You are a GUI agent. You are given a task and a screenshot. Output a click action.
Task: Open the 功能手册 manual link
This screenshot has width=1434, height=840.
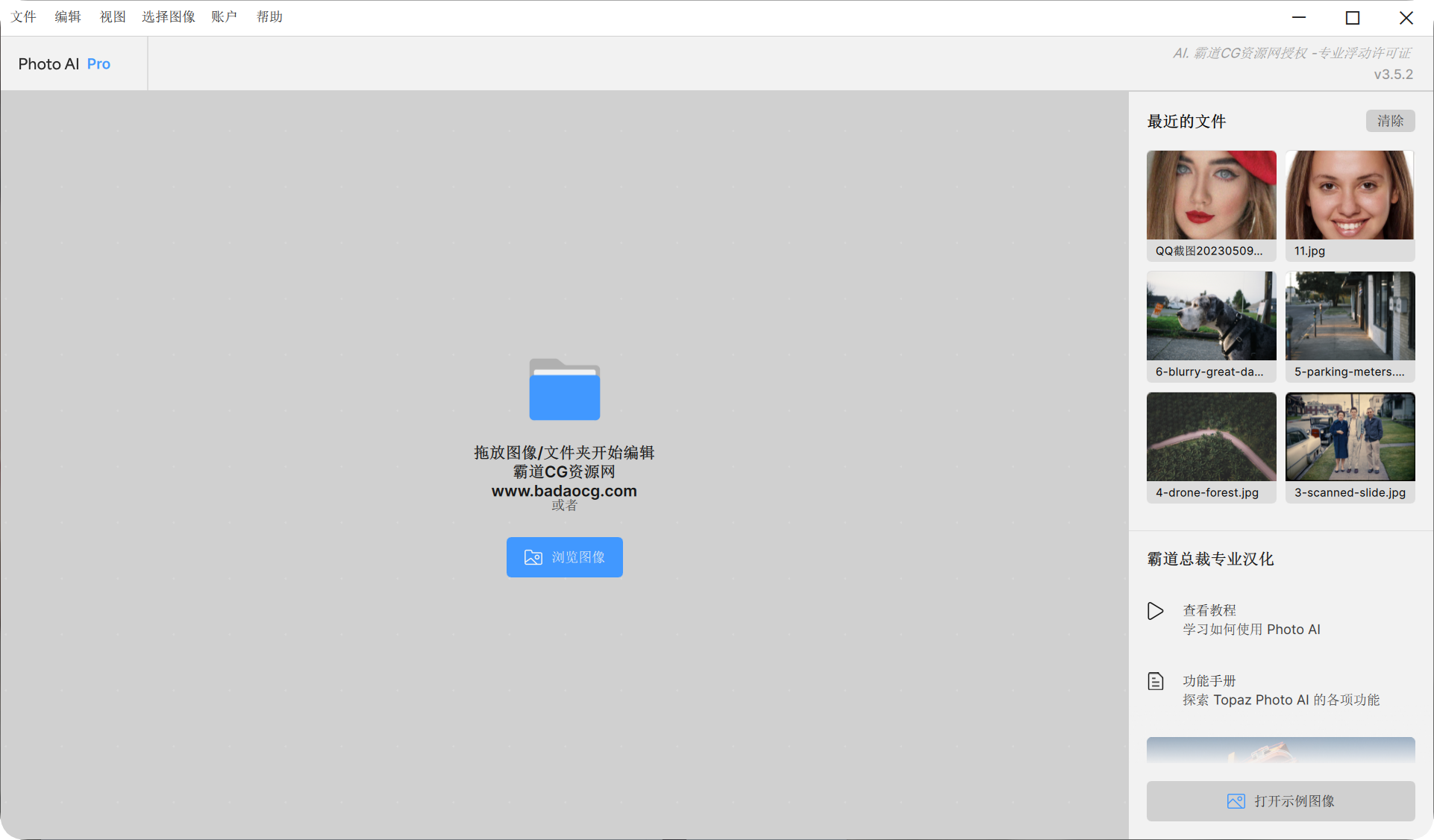(1209, 681)
